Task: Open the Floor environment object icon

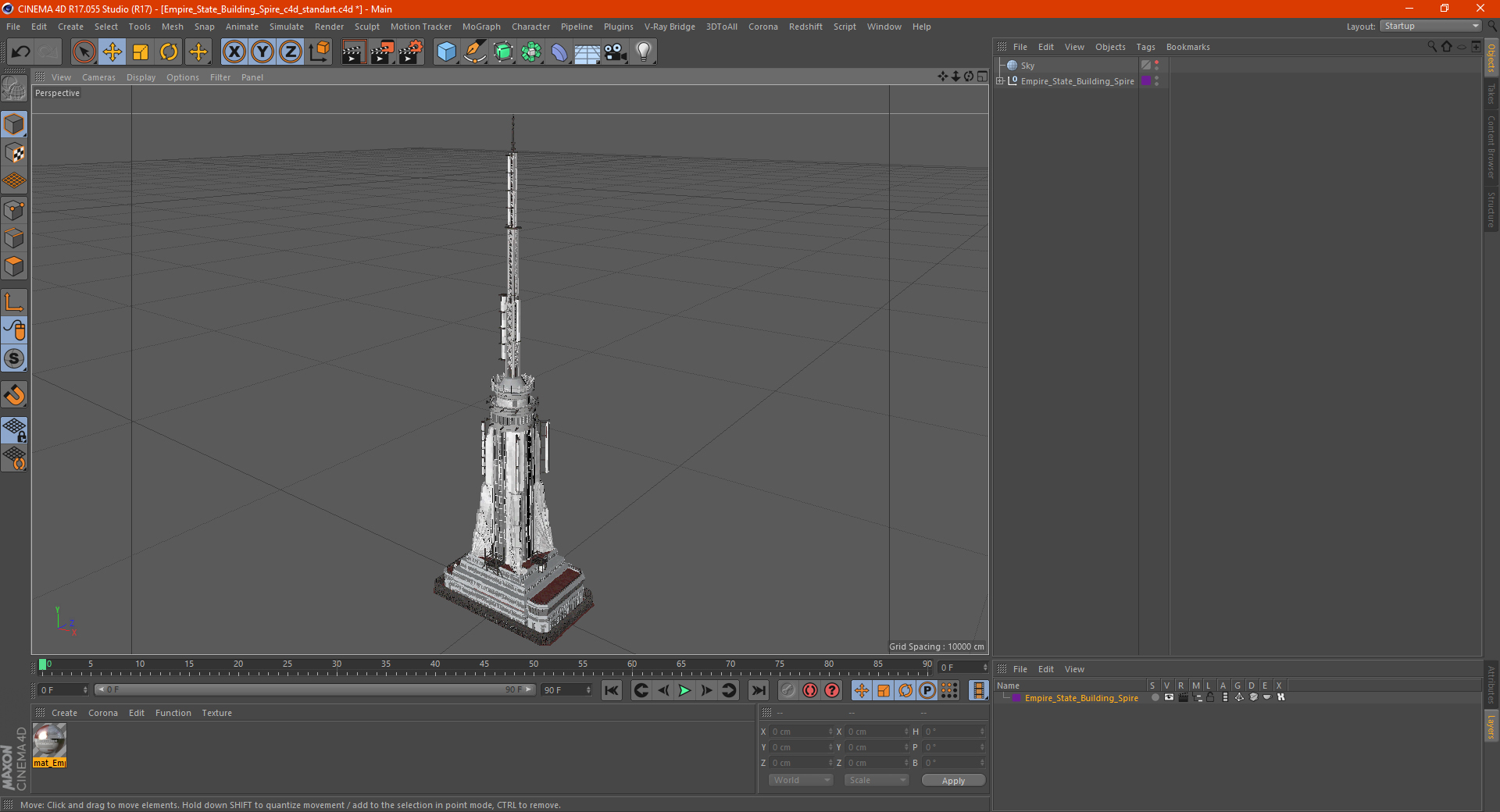Action: pyautogui.click(x=587, y=52)
